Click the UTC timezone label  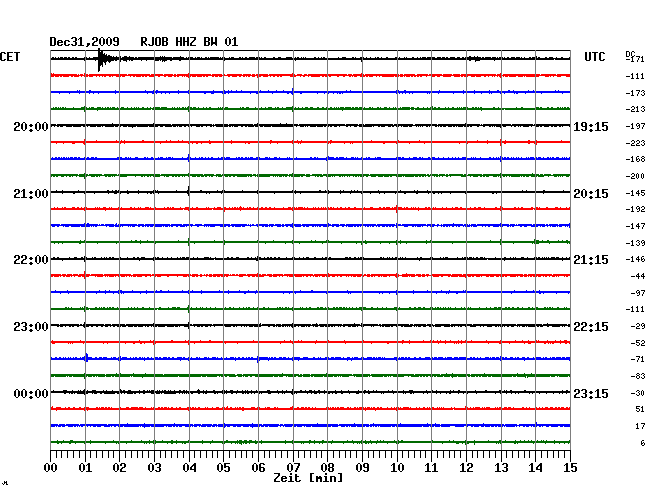coord(594,57)
